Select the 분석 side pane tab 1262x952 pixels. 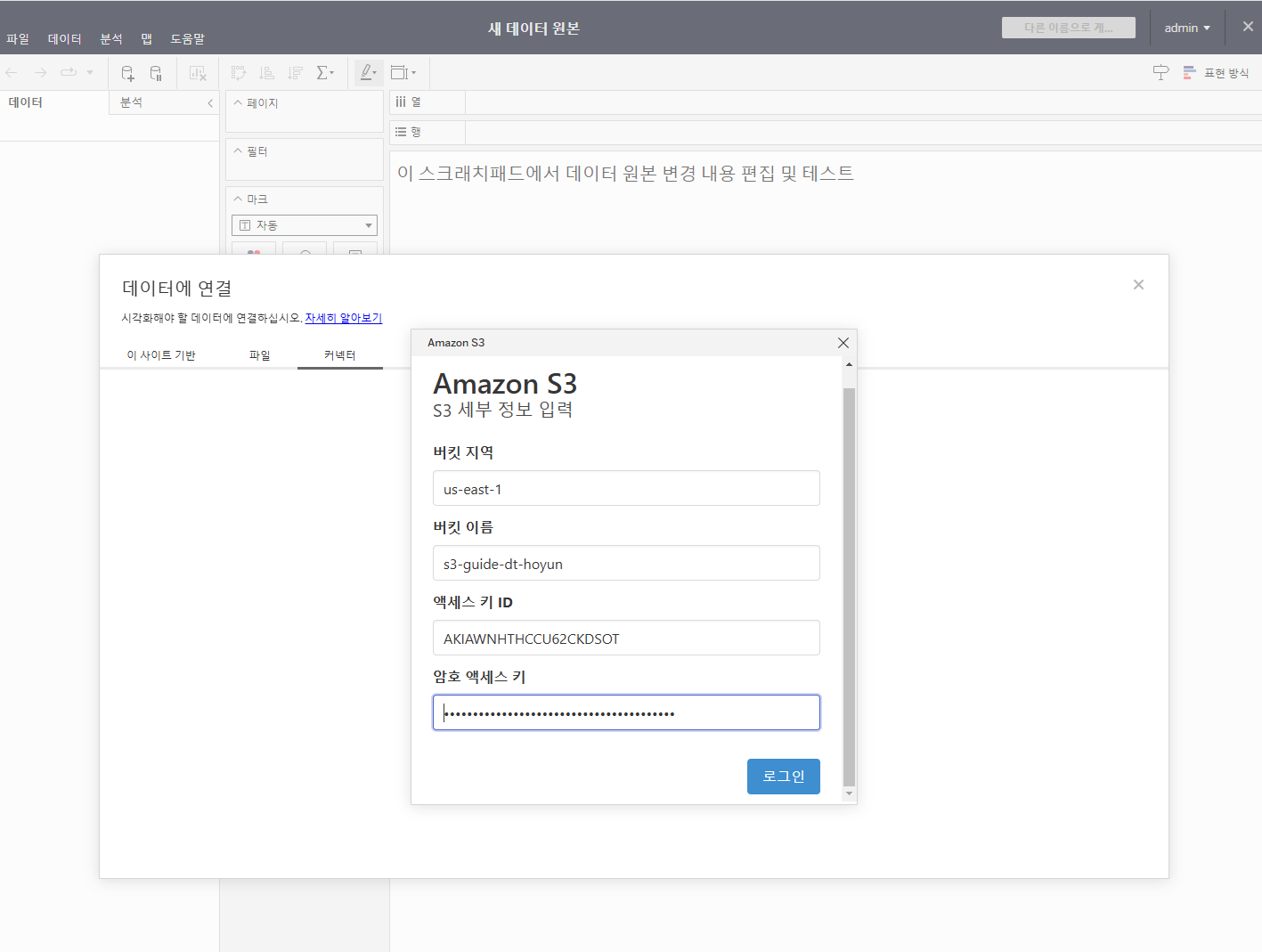131,102
